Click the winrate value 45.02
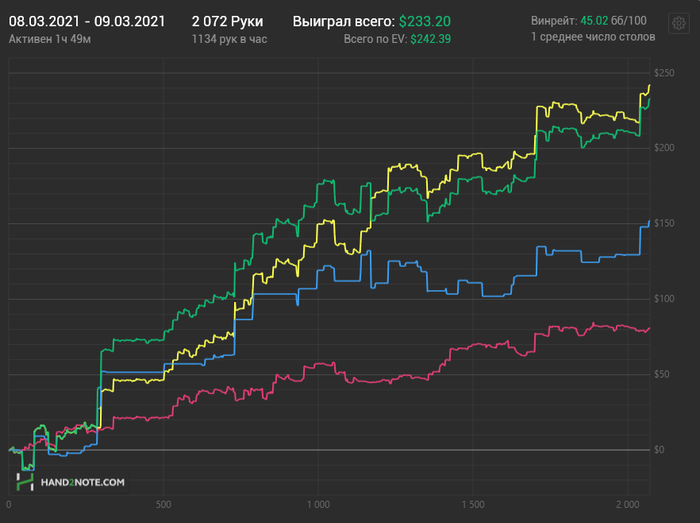The image size is (700, 523). click(x=594, y=21)
